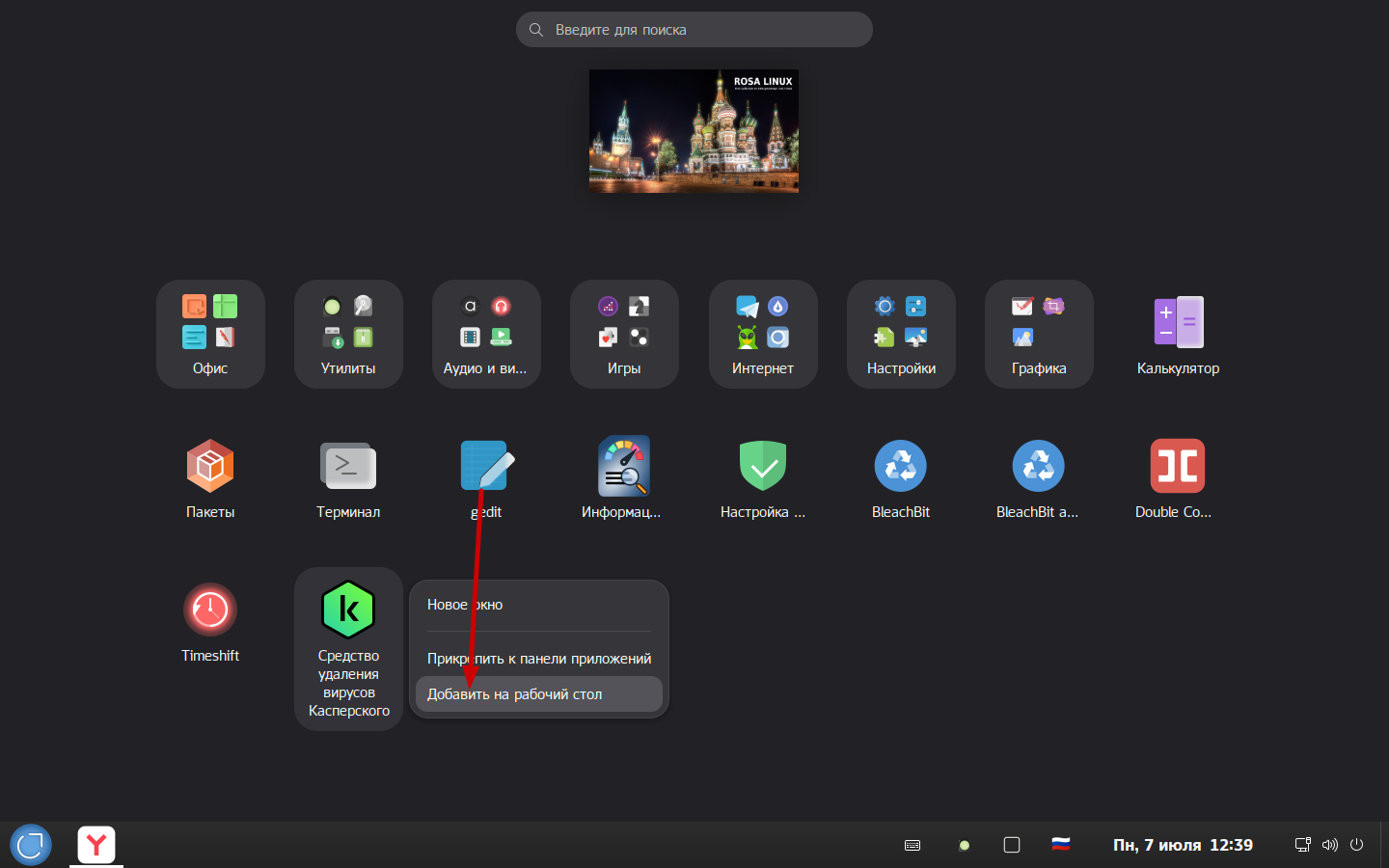The image size is (1389, 868).
Task: Click the Yandex Browser taskbar icon
Action: (x=96, y=845)
